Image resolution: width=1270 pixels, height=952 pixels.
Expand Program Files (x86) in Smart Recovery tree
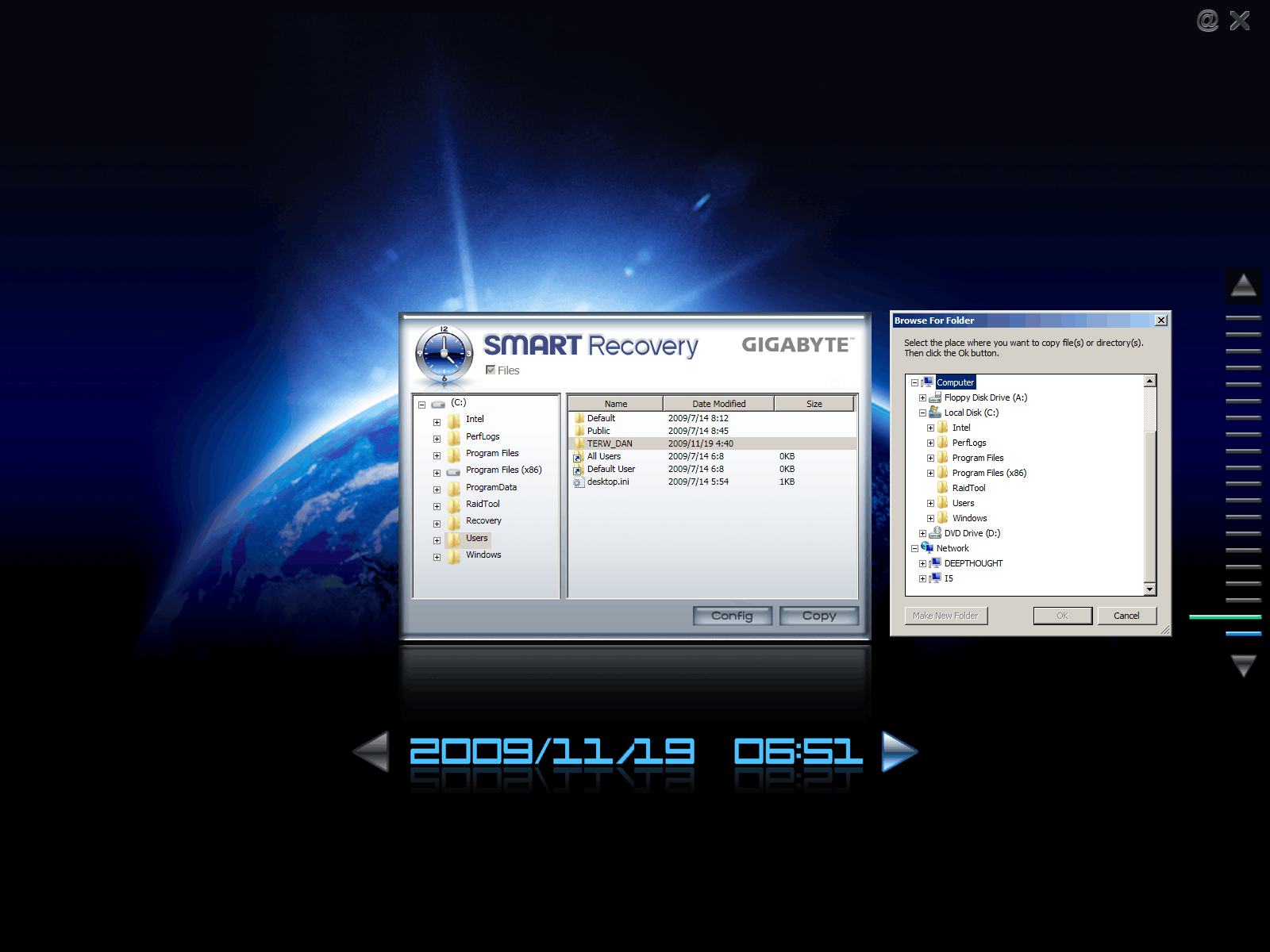pos(437,473)
